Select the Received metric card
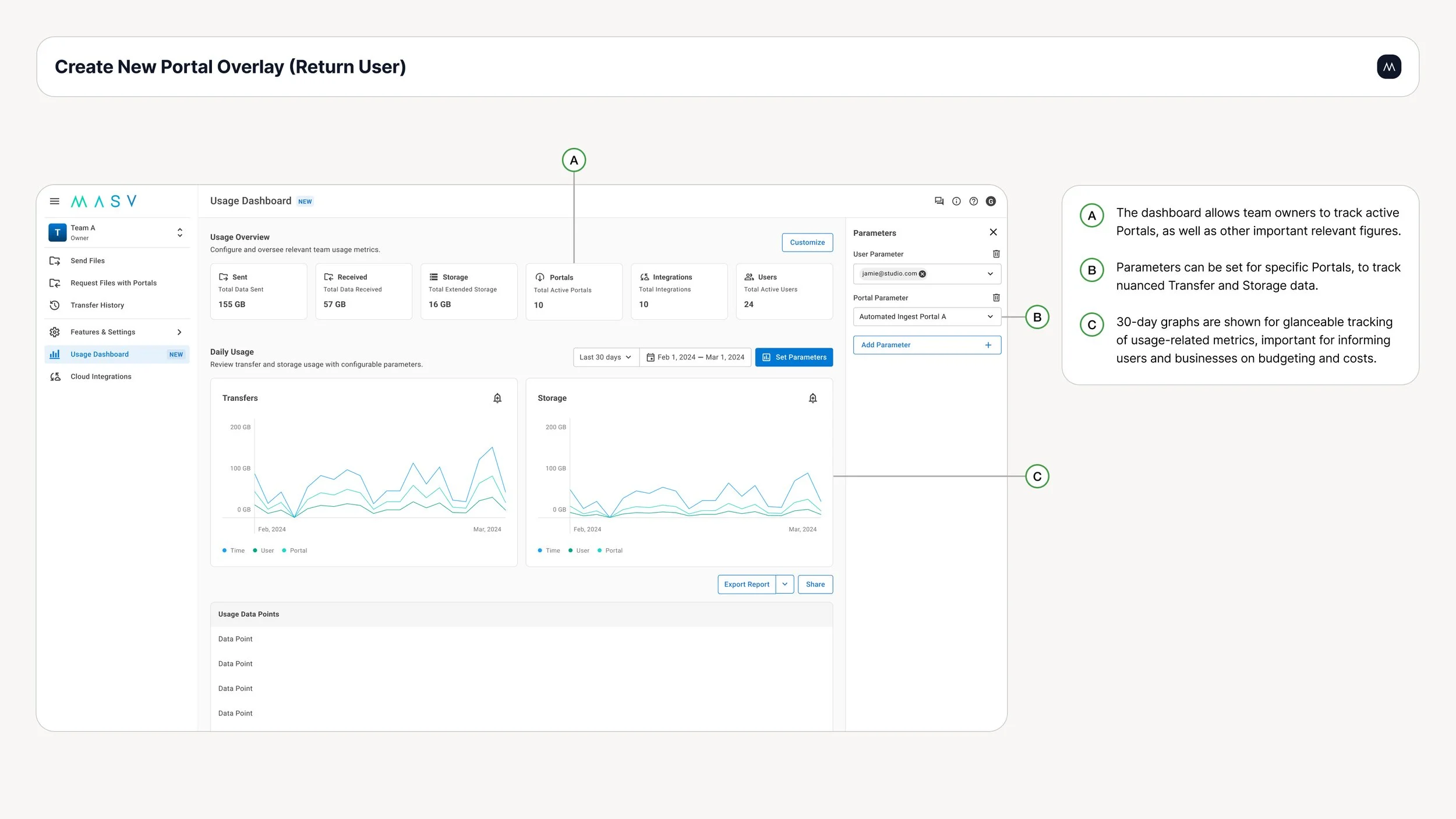Screen dimensions: 1456x819 click(x=363, y=291)
